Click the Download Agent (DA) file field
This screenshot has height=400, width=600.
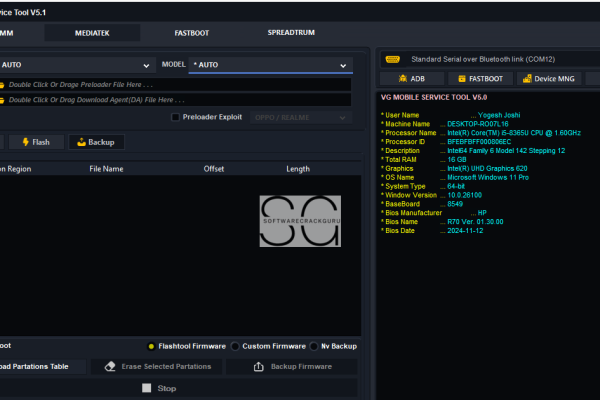[x=176, y=100]
